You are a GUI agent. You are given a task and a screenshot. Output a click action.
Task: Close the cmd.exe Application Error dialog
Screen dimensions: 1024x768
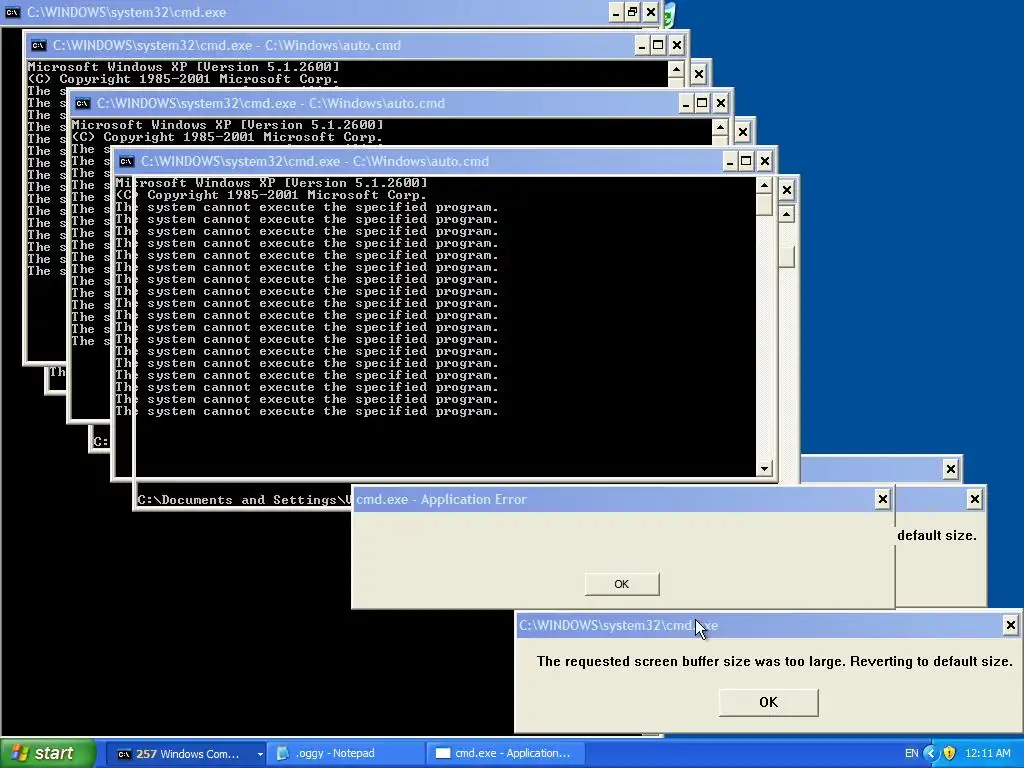(882, 499)
